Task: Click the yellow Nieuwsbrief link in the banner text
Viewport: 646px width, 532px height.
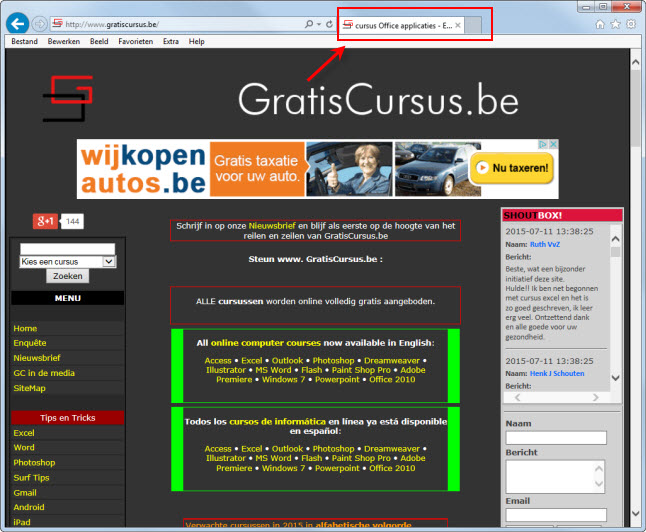Action: click(x=272, y=226)
